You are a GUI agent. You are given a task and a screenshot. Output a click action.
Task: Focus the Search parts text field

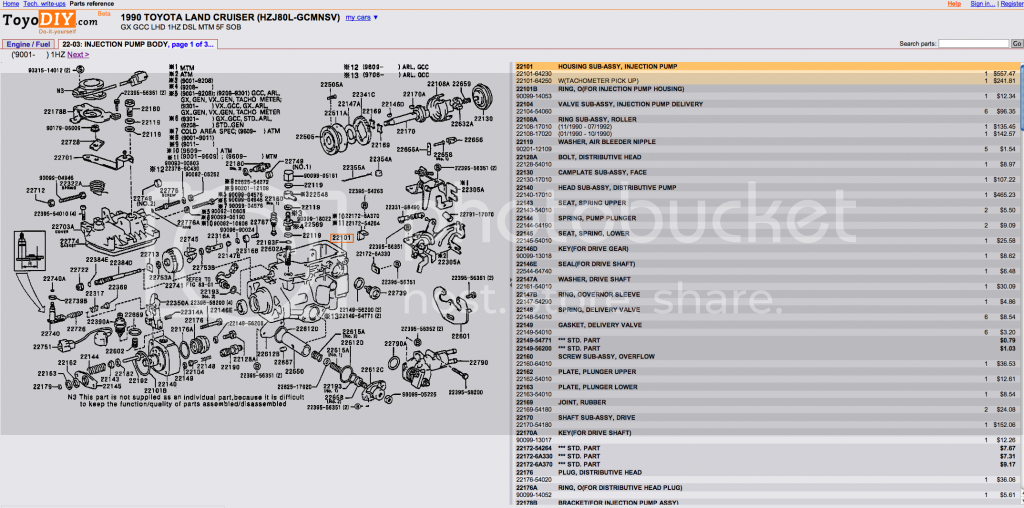point(973,44)
